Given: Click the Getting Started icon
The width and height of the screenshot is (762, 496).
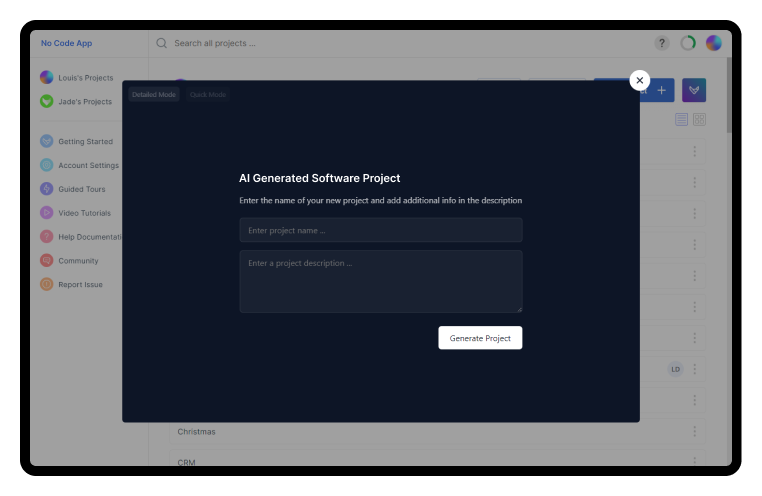Looking at the screenshot, I should 47,142.
